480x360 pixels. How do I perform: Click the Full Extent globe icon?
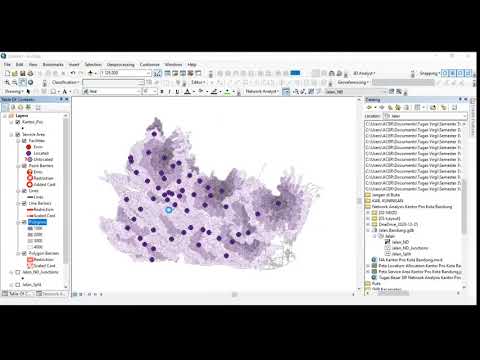(x=30, y=82)
